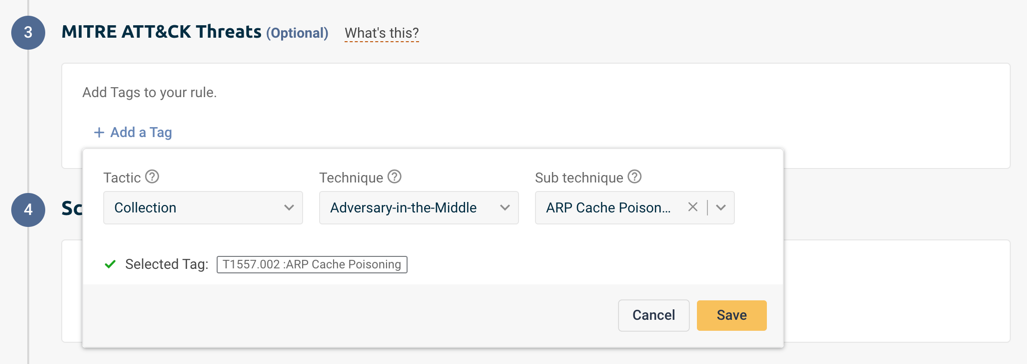This screenshot has width=1027, height=364.
Task: Open the Tactic help question-mark icon
Action: [x=153, y=177]
